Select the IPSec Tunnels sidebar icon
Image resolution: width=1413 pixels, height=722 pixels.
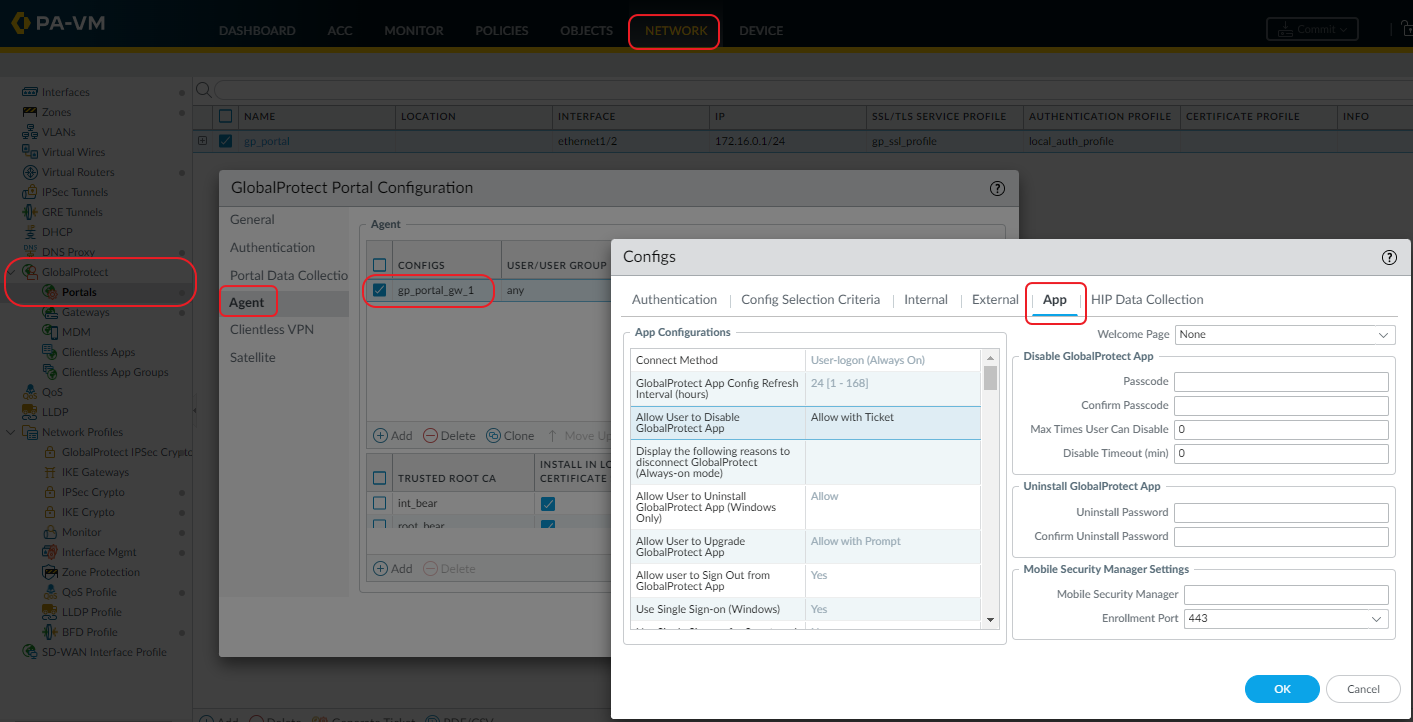[30, 192]
